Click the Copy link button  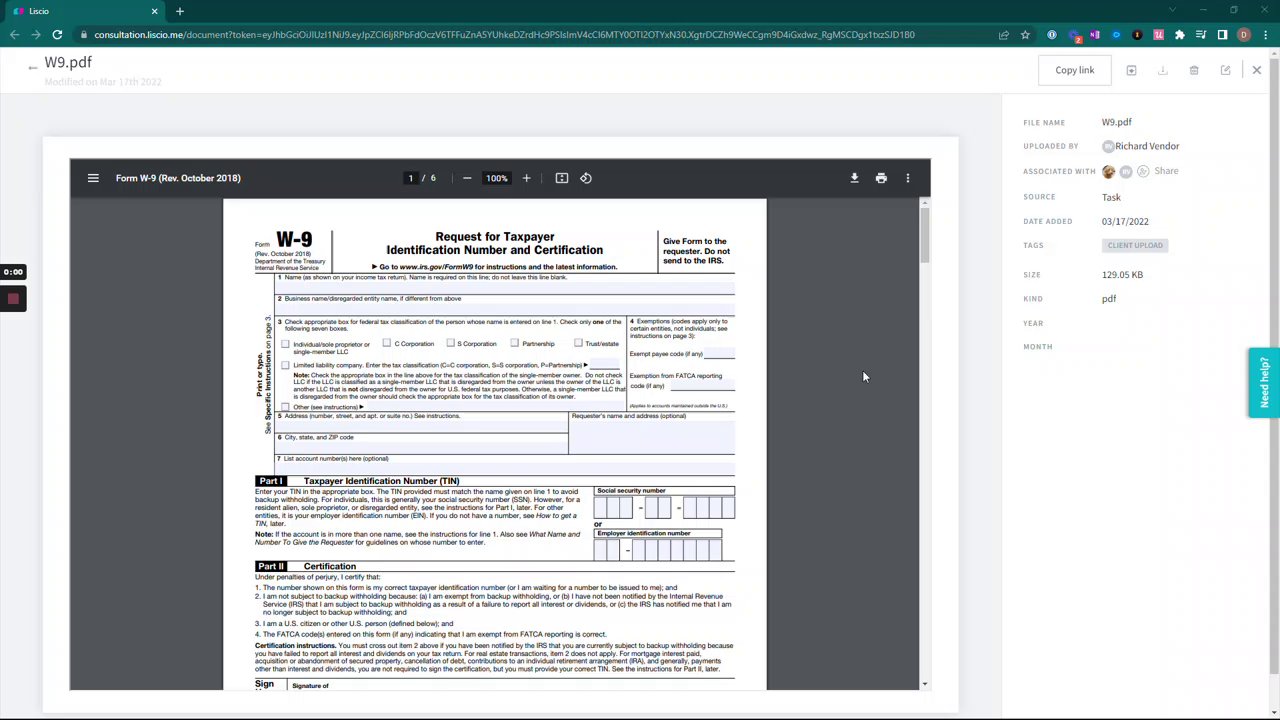tap(1075, 70)
